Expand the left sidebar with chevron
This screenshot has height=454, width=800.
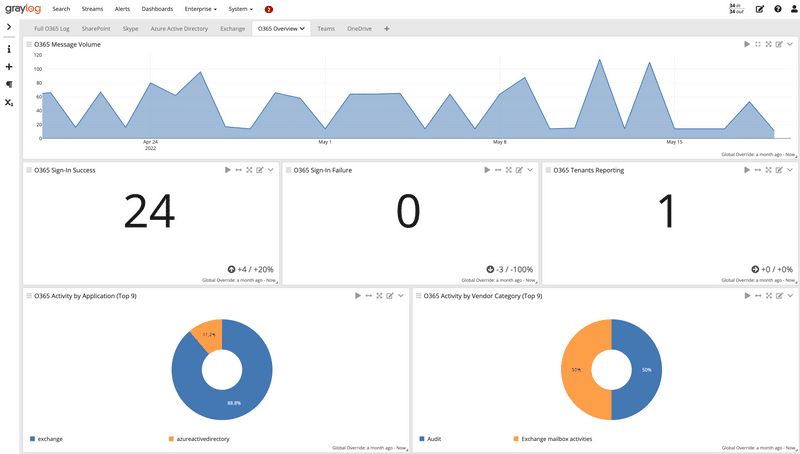click(x=9, y=27)
